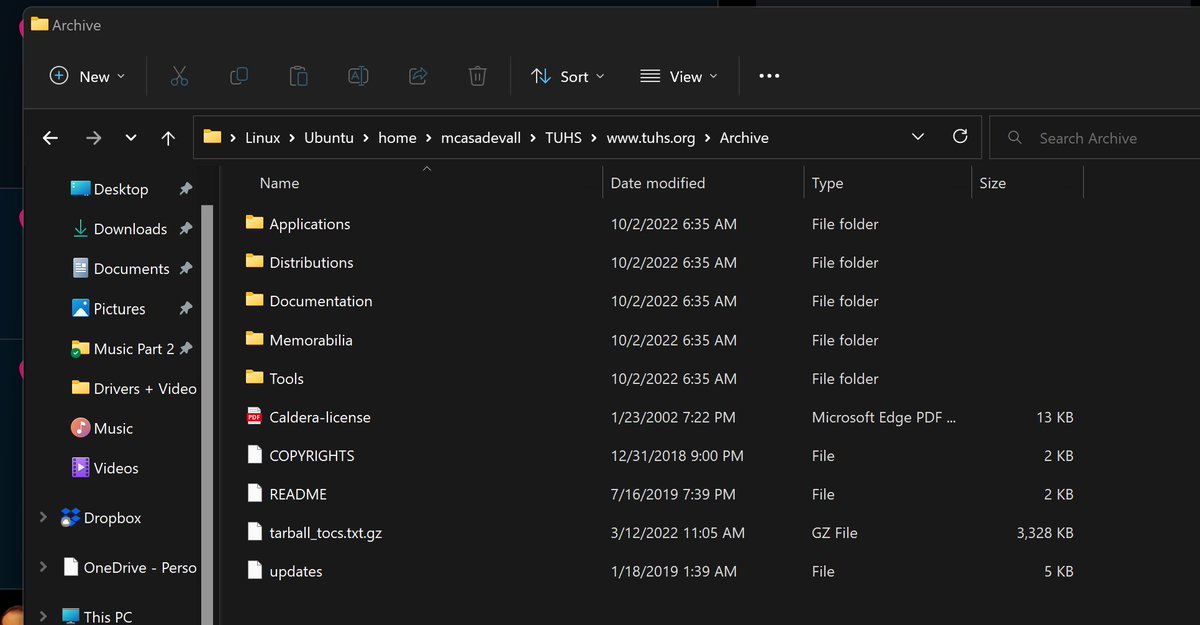Screen dimensions: 1200x625
Task: Click the GZ File type cell
Action: pos(835,533)
